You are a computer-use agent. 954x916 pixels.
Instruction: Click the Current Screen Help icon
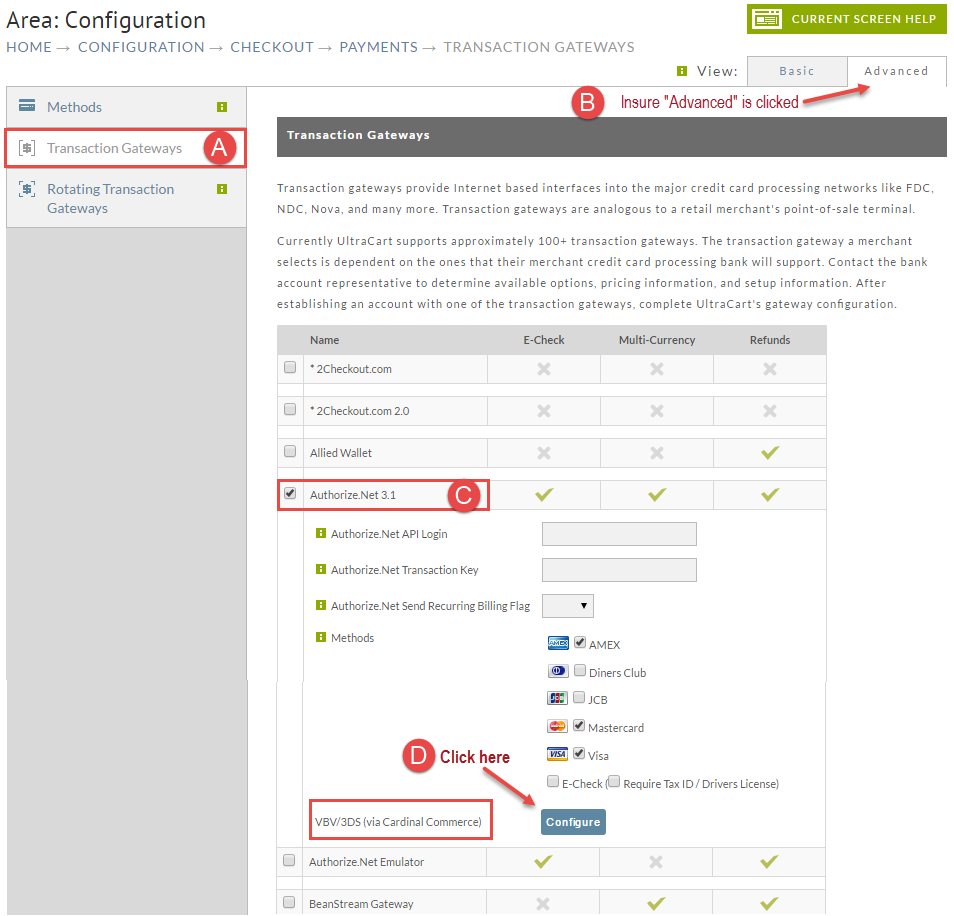767,19
